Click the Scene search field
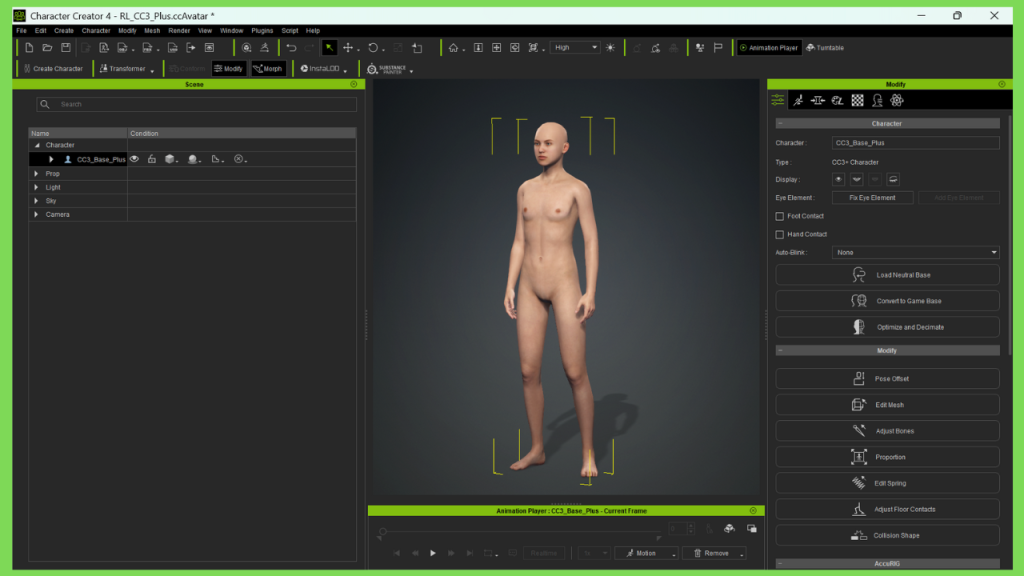 click(197, 104)
